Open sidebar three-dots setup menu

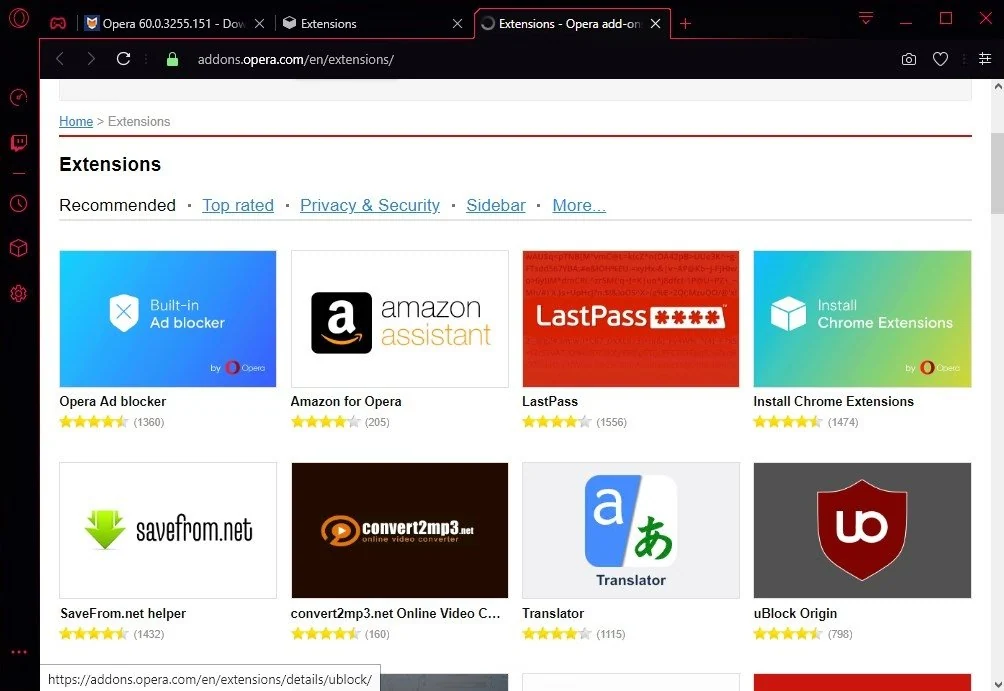click(19, 652)
